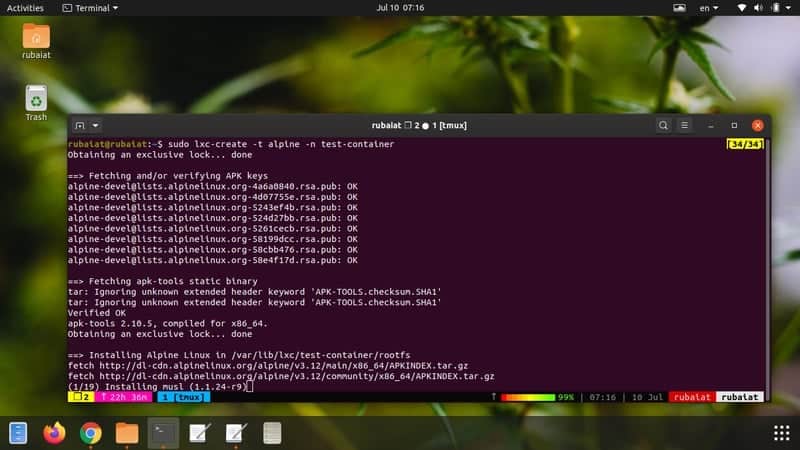This screenshot has height=450, width=800.
Task: Click the lxc-create command line
Action: tap(231, 144)
